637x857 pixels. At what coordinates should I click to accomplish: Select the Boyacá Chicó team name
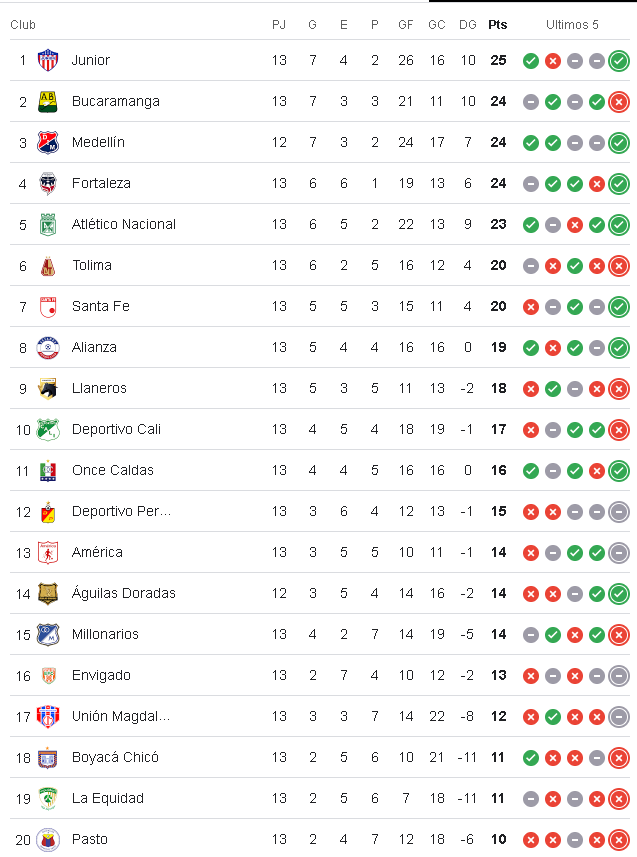[115, 757]
